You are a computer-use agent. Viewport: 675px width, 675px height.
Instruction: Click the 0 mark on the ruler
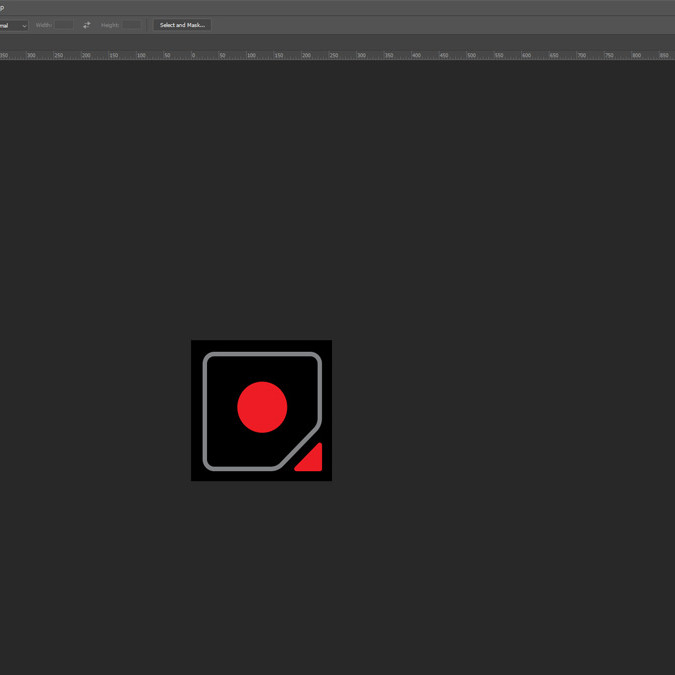193,55
